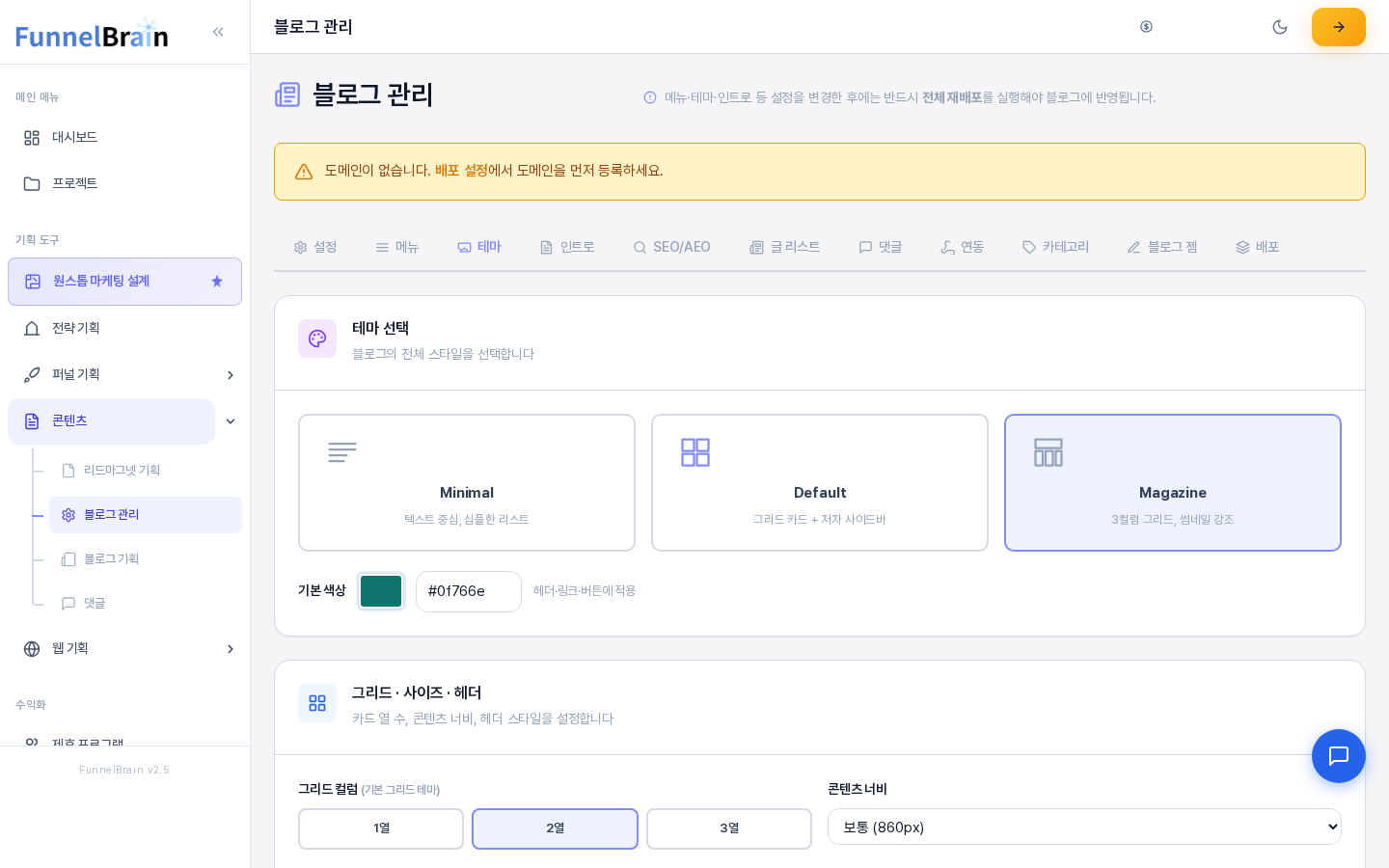Click Minimal theme lines icon
This screenshot has height=868, width=1389.
tap(342, 452)
